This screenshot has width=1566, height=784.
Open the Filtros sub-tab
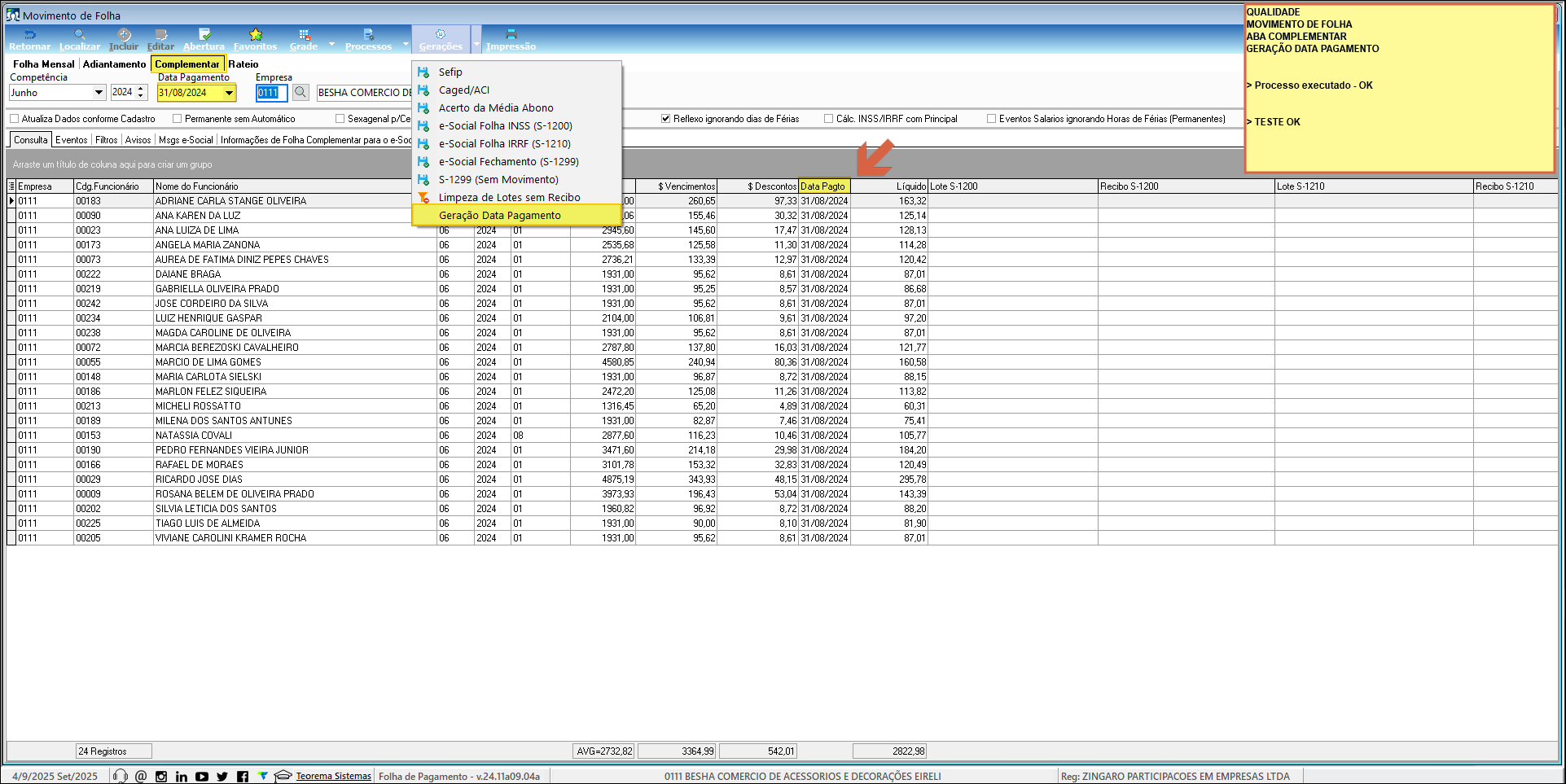[107, 140]
